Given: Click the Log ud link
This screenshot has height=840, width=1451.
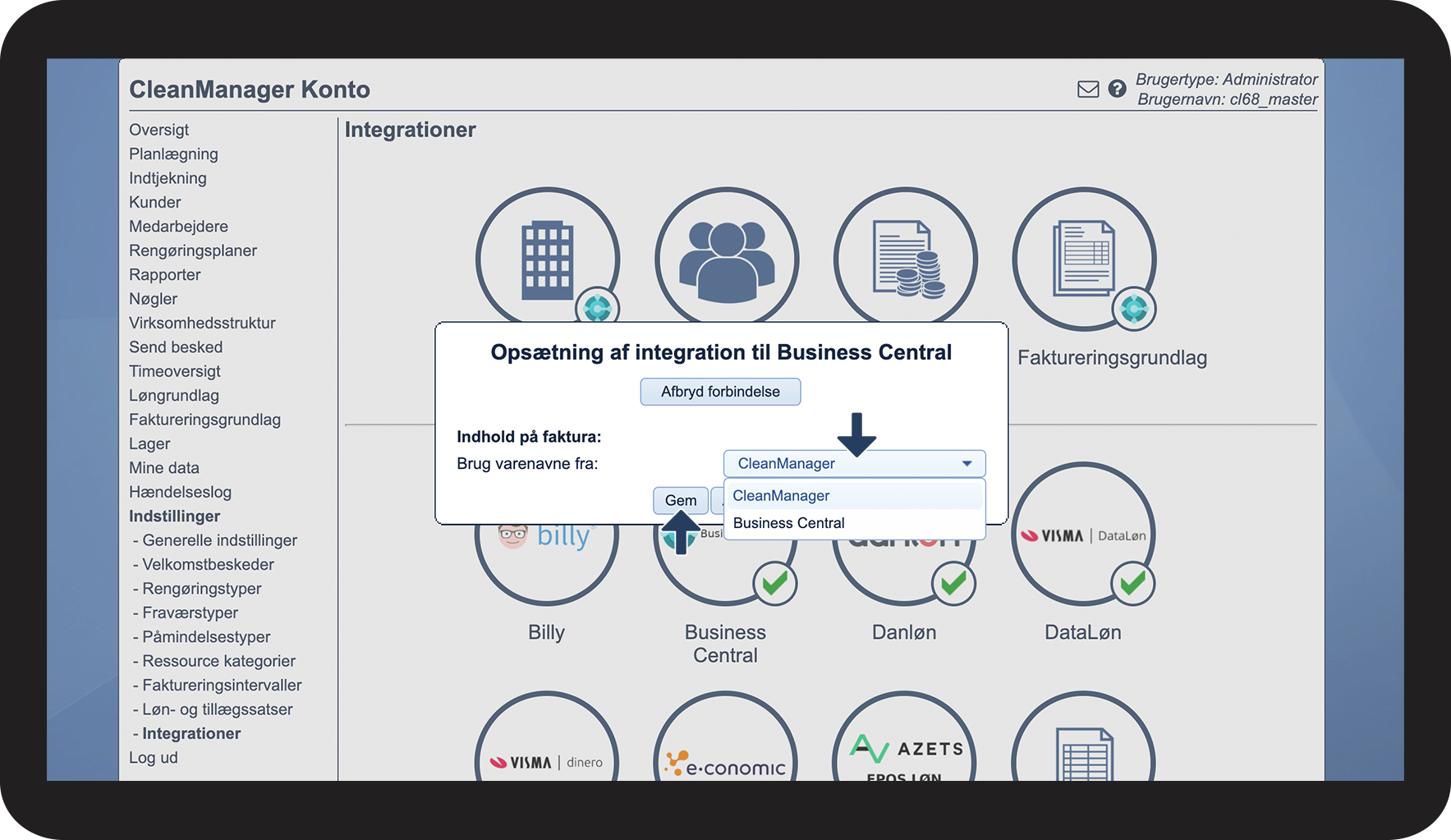Looking at the screenshot, I should (154, 758).
